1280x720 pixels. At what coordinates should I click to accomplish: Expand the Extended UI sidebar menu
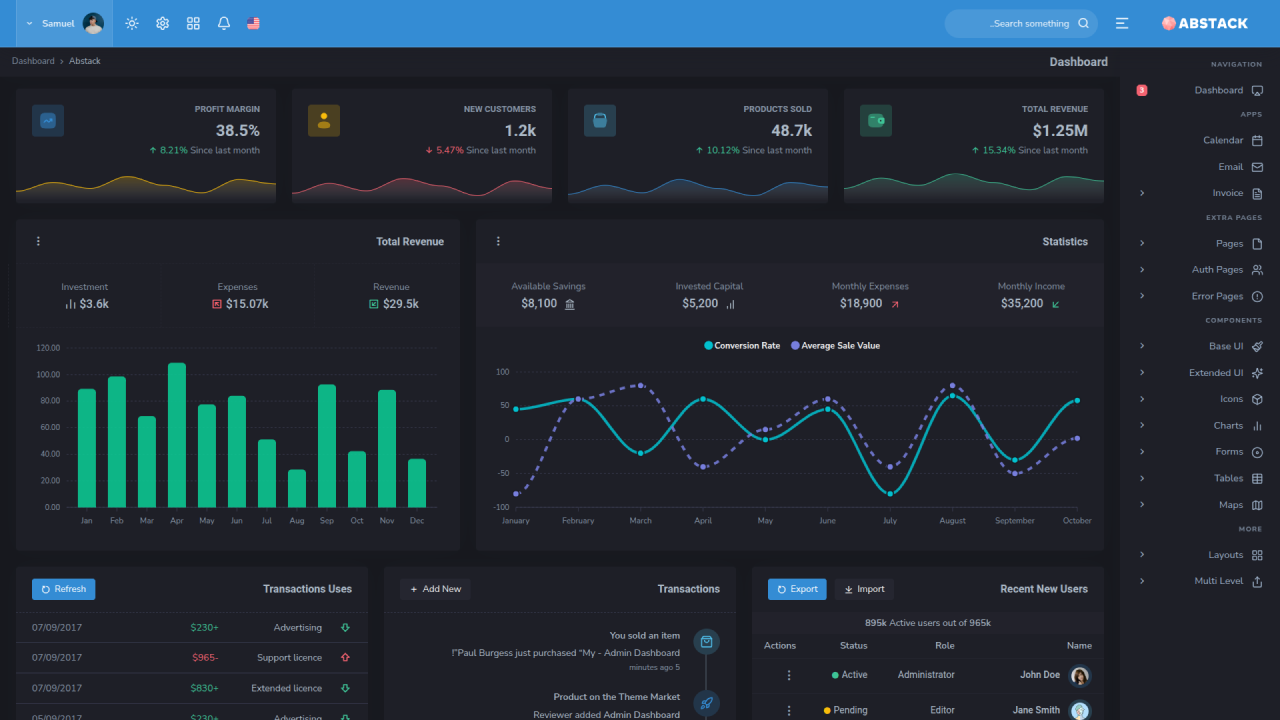(1200, 372)
